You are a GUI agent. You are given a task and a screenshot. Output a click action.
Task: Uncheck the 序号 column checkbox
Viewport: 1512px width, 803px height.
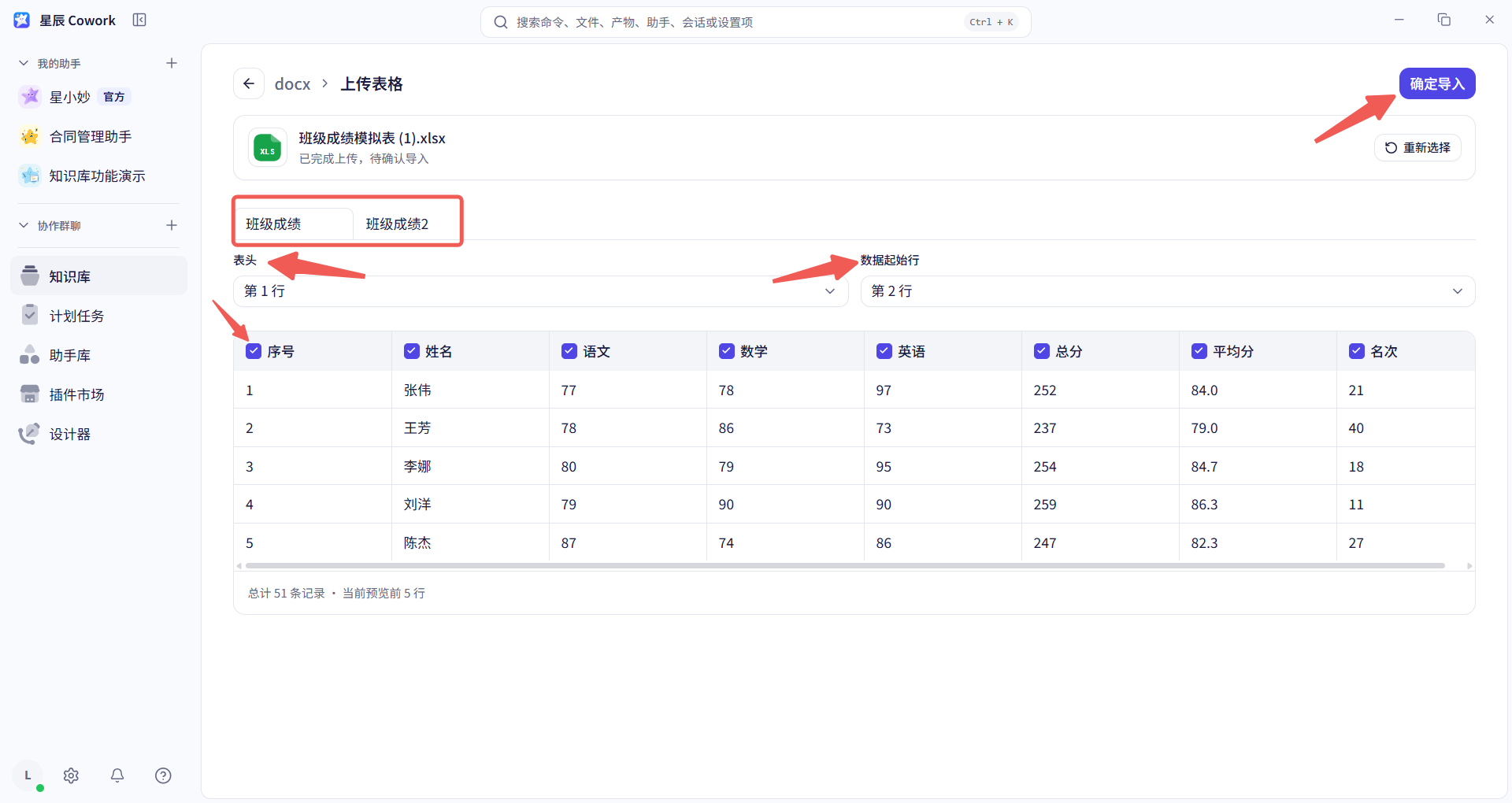click(x=254, y=351)
